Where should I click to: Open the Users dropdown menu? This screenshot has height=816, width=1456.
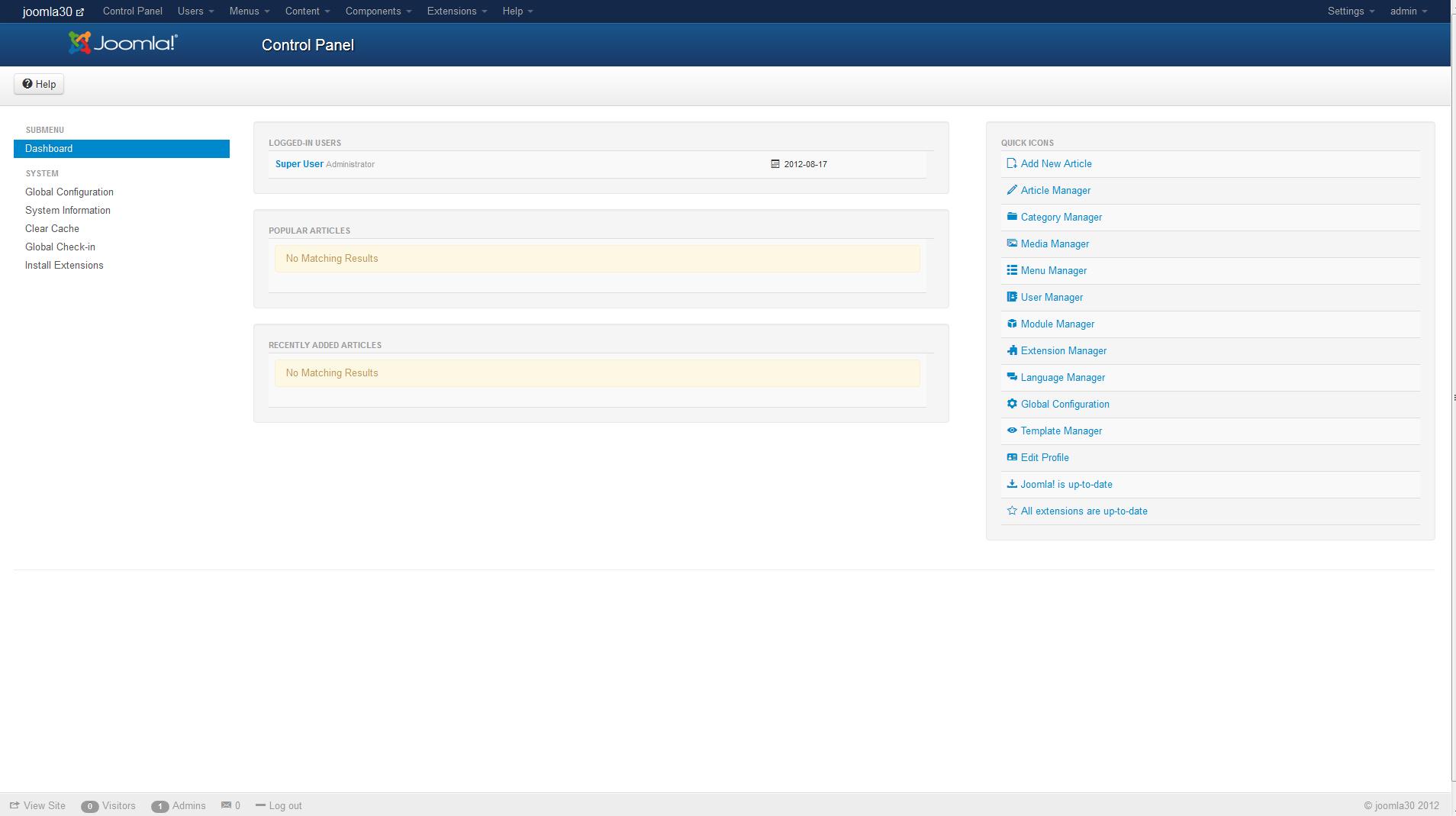tap(196, 11)
